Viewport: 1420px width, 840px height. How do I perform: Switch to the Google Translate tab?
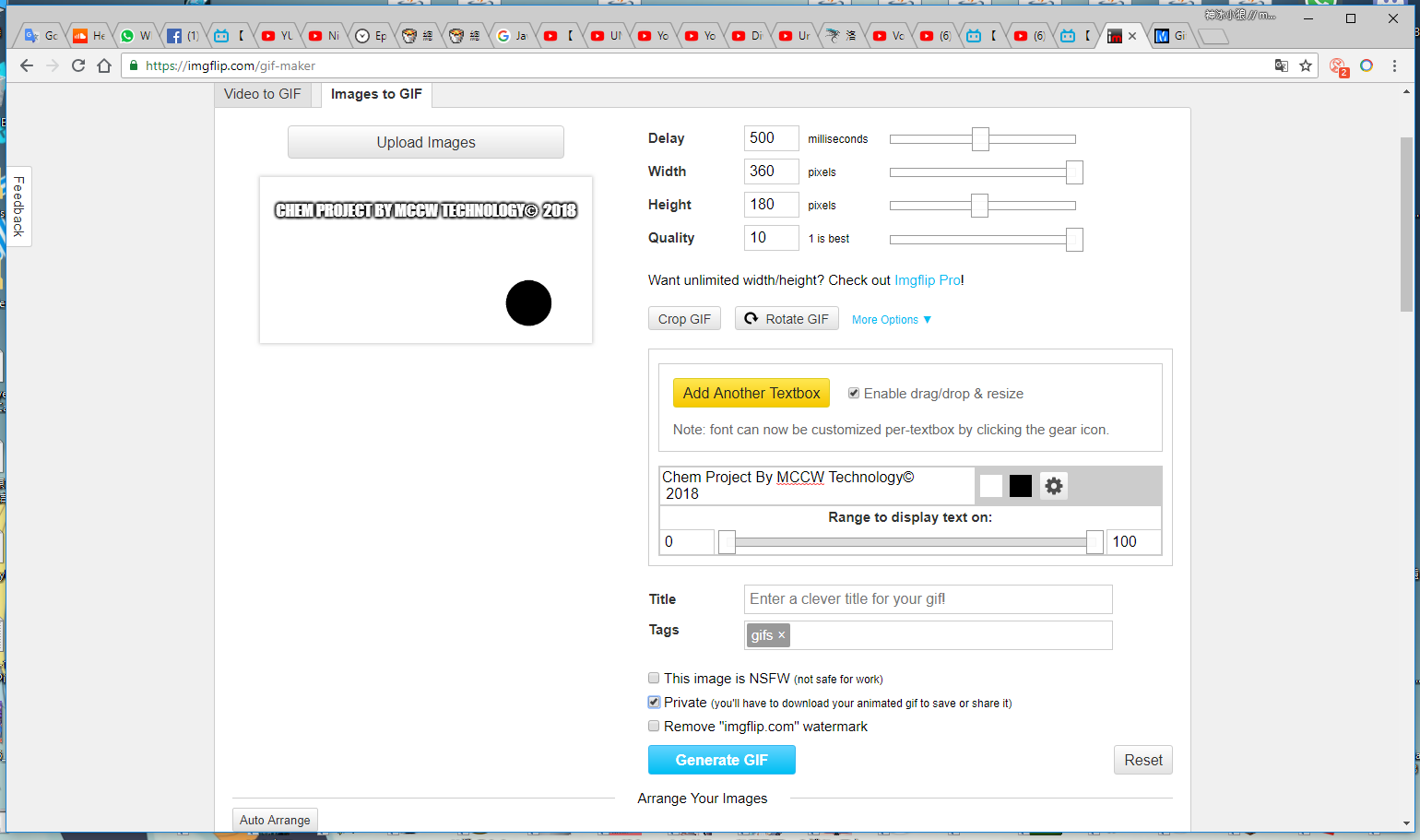click(41, 36)
